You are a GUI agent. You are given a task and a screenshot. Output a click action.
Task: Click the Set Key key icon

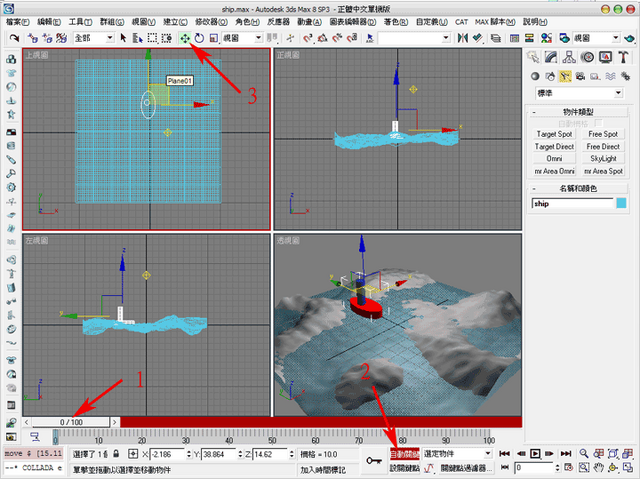374,461
